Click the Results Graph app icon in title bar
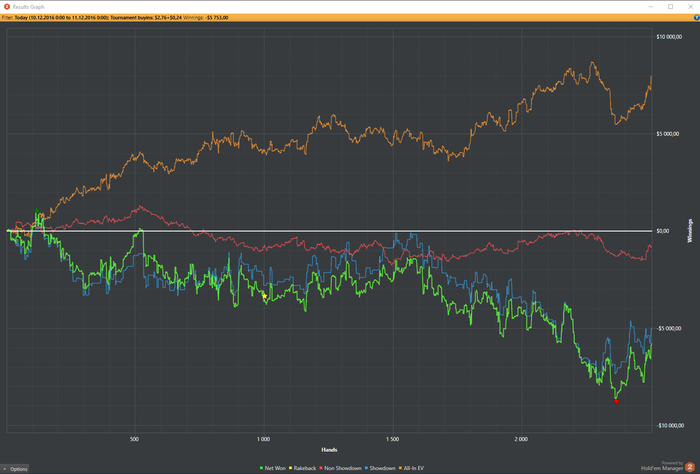Image resolution: width=700 pixels, height=474 pixels. 6,7
